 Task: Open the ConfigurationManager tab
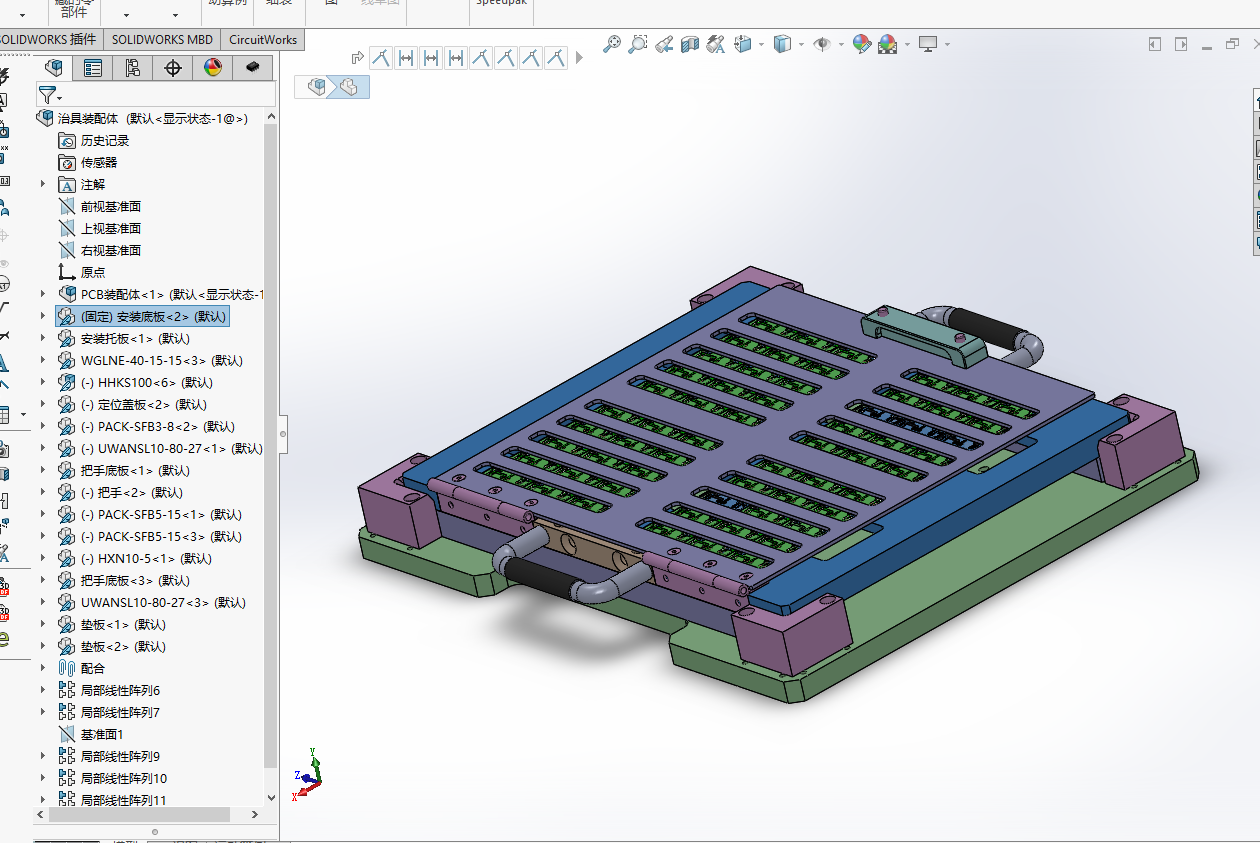[132, 67]
